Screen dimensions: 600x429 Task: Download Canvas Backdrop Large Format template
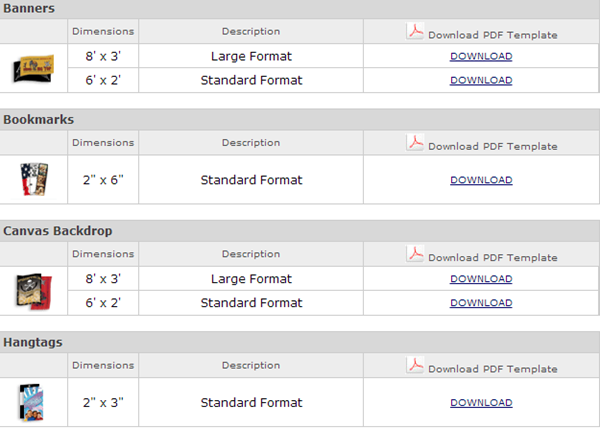point(481,279)
